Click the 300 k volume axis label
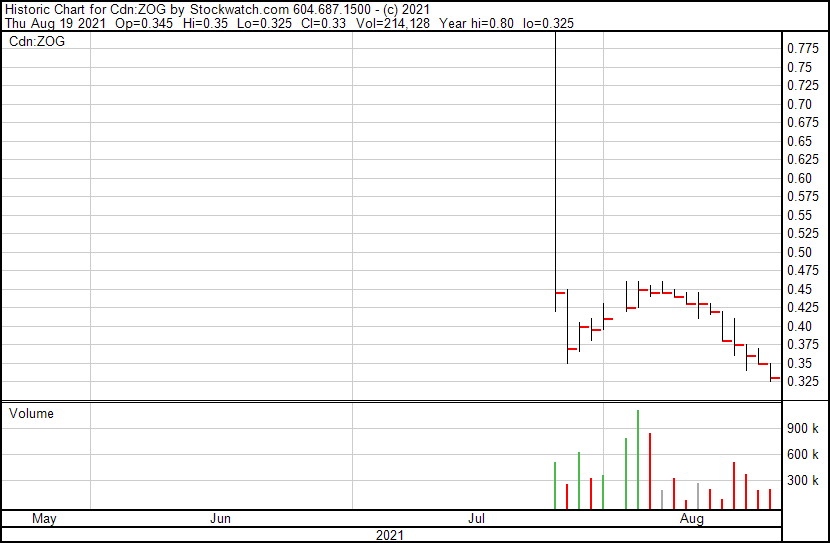The width and height of the screenshot is (830, 543). tap(802, 481)
